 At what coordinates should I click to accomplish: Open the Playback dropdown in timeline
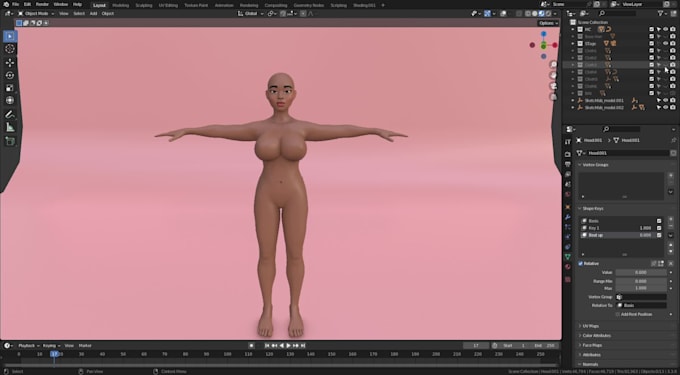pos(29,346)
